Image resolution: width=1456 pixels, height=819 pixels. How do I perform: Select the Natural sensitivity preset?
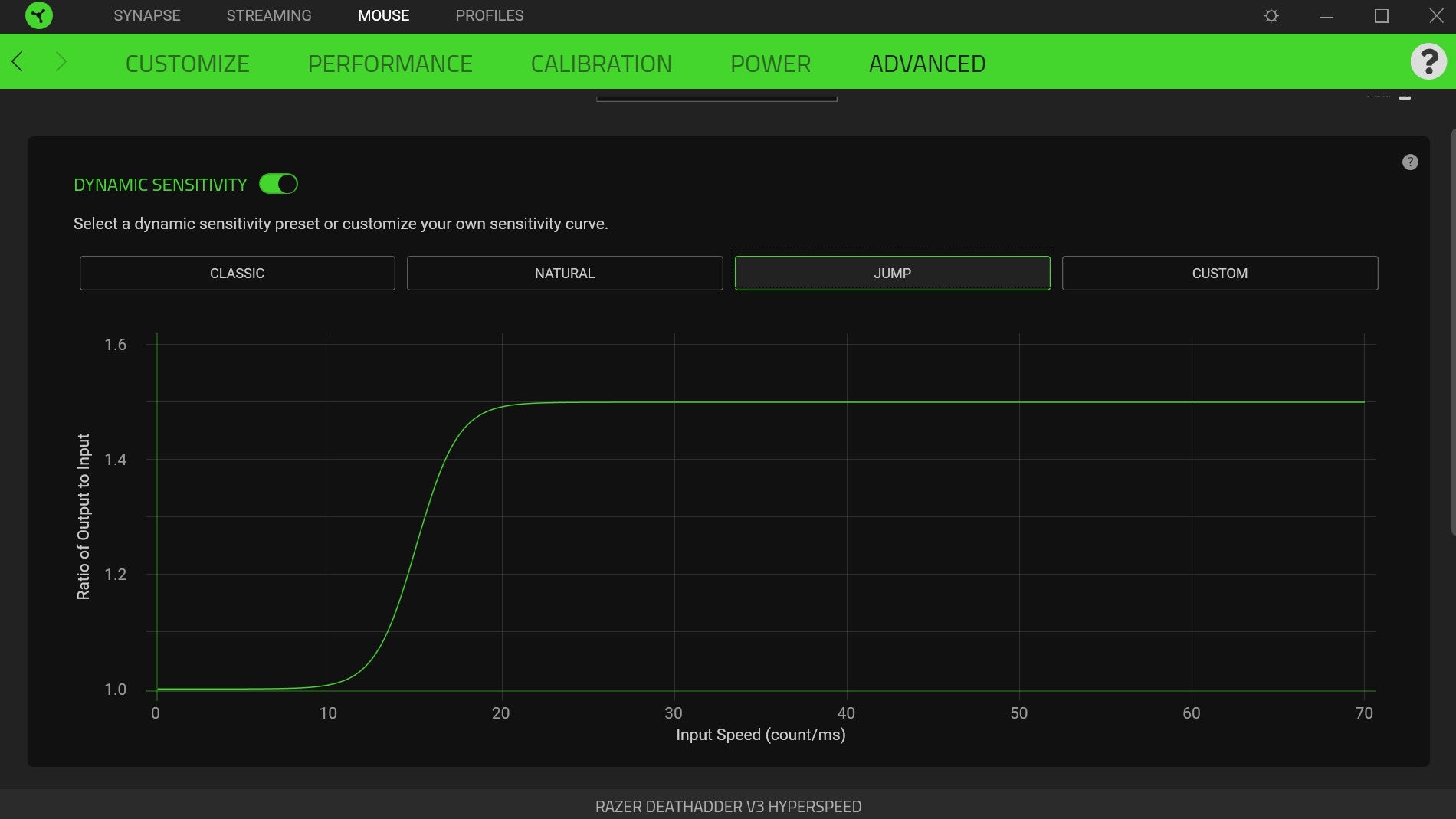(x=564, y=274)
